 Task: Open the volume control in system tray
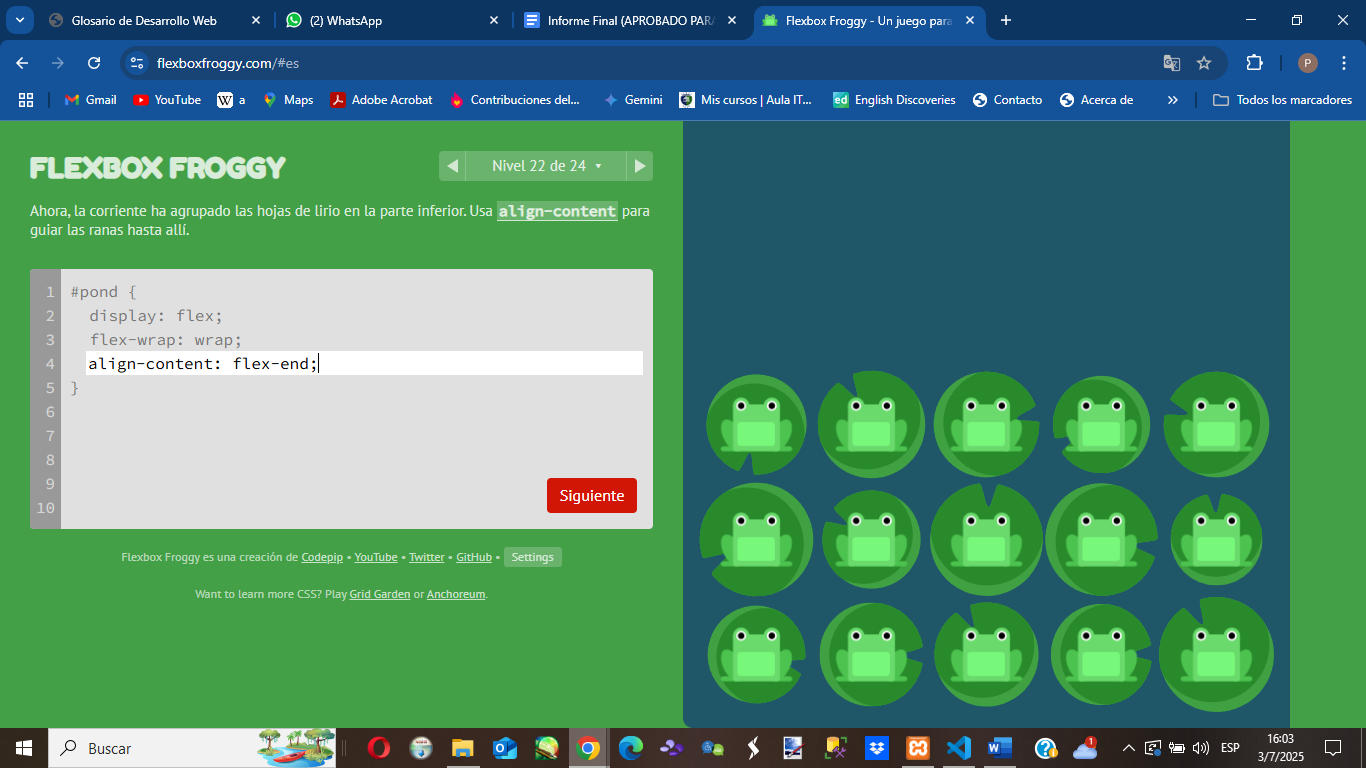point(1201,748)
